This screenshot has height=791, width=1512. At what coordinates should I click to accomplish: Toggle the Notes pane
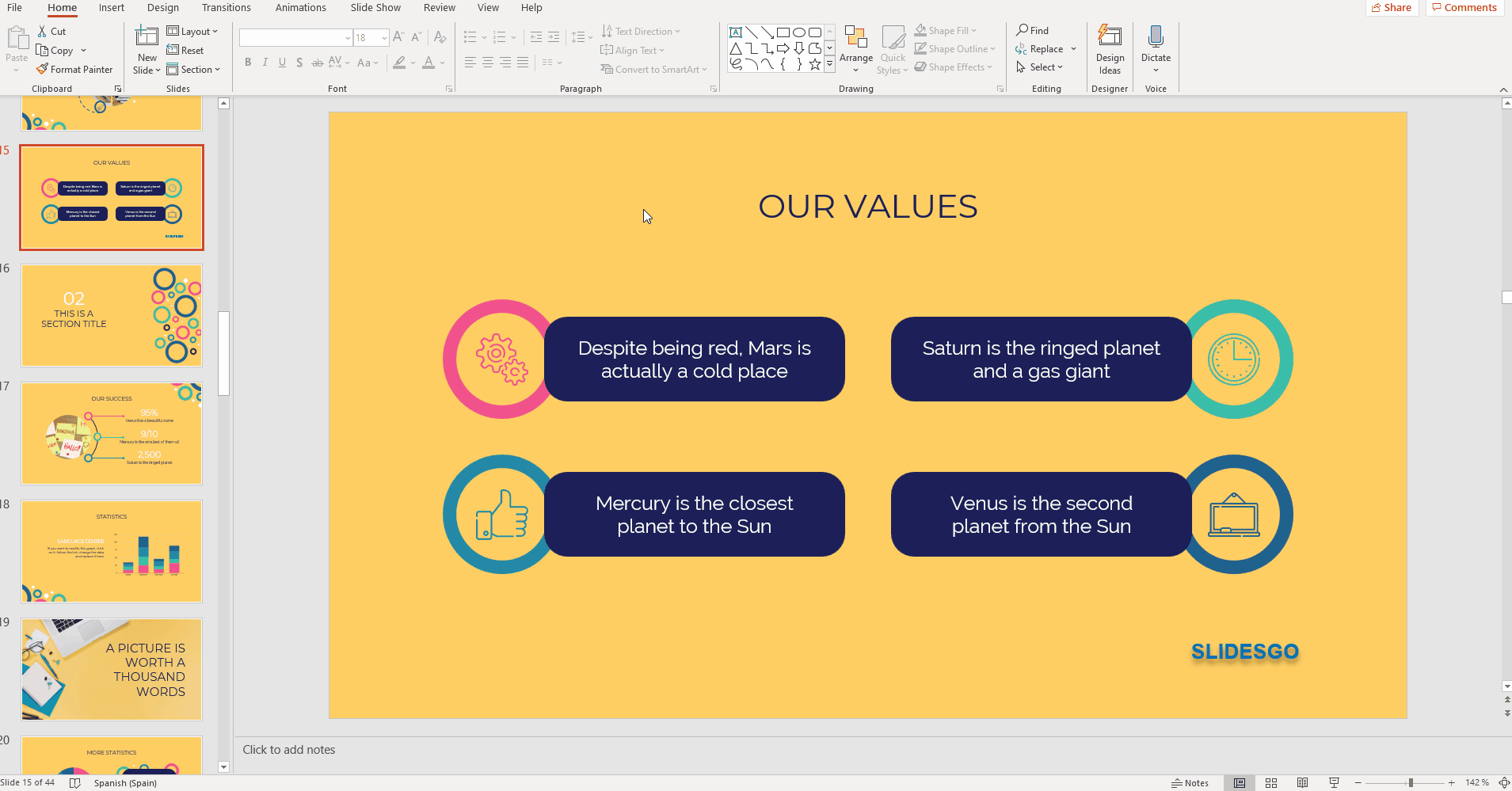pyautogui.click(x=1190, y=783)
